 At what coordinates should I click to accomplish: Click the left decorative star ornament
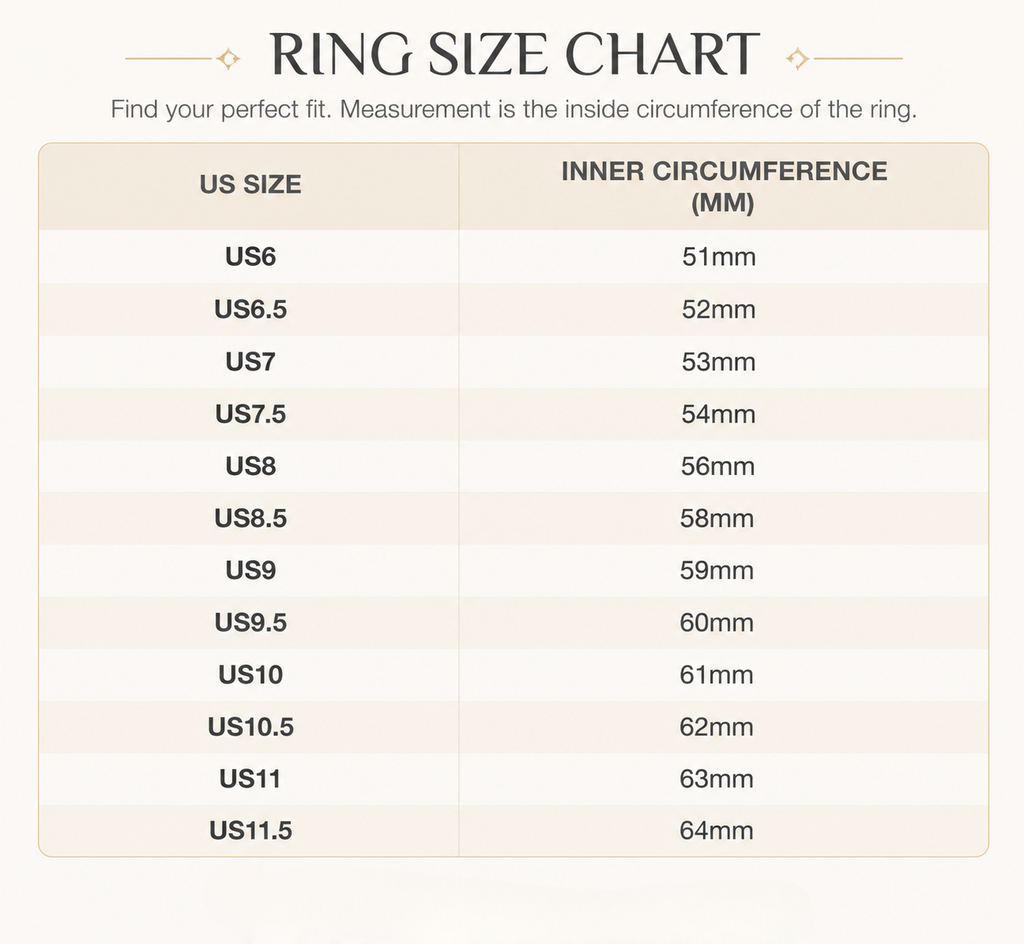pyautogui.click(x=228, y=59)
